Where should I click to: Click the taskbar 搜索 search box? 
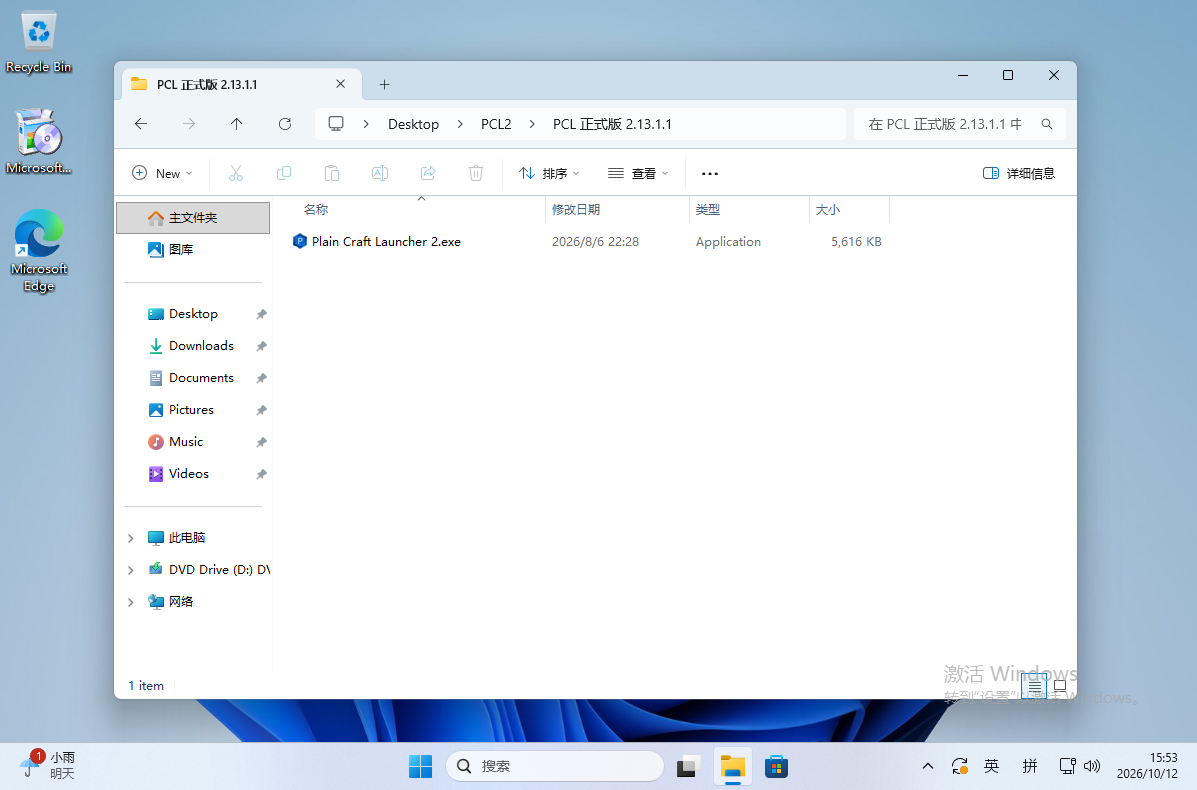[x=555, y=766]
